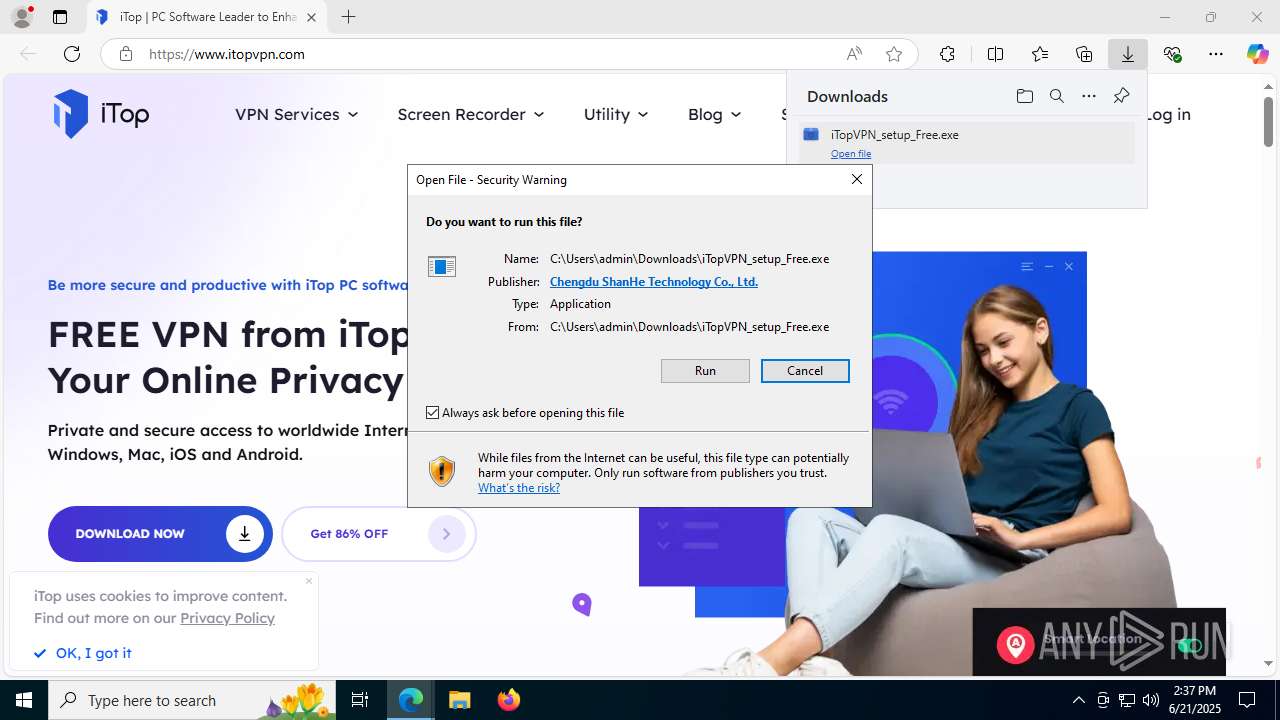Click the iTop logo on the website

click(101, 114)
